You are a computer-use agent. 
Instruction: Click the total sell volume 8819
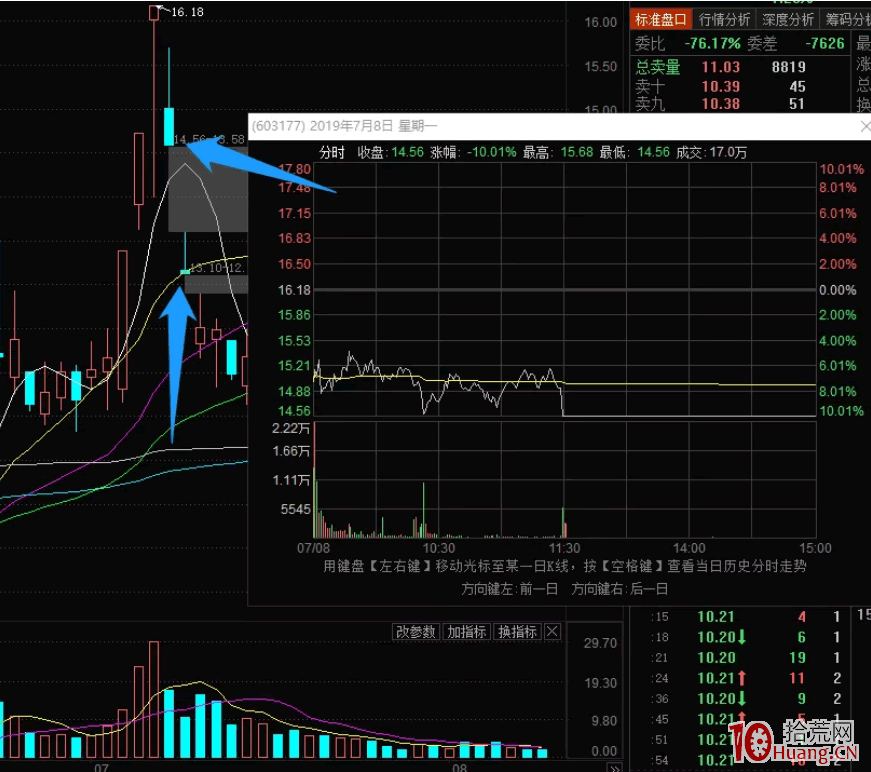click(788, 67)
